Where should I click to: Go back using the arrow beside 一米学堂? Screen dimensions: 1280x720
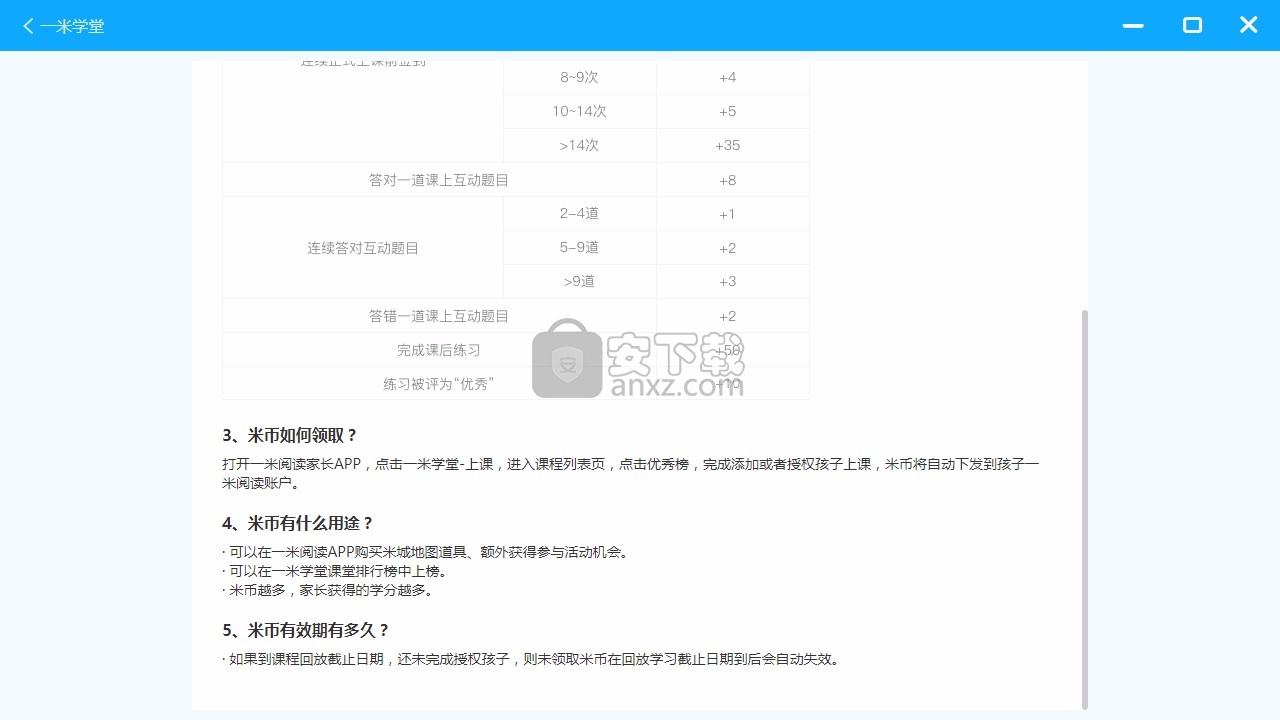[28, 26]
